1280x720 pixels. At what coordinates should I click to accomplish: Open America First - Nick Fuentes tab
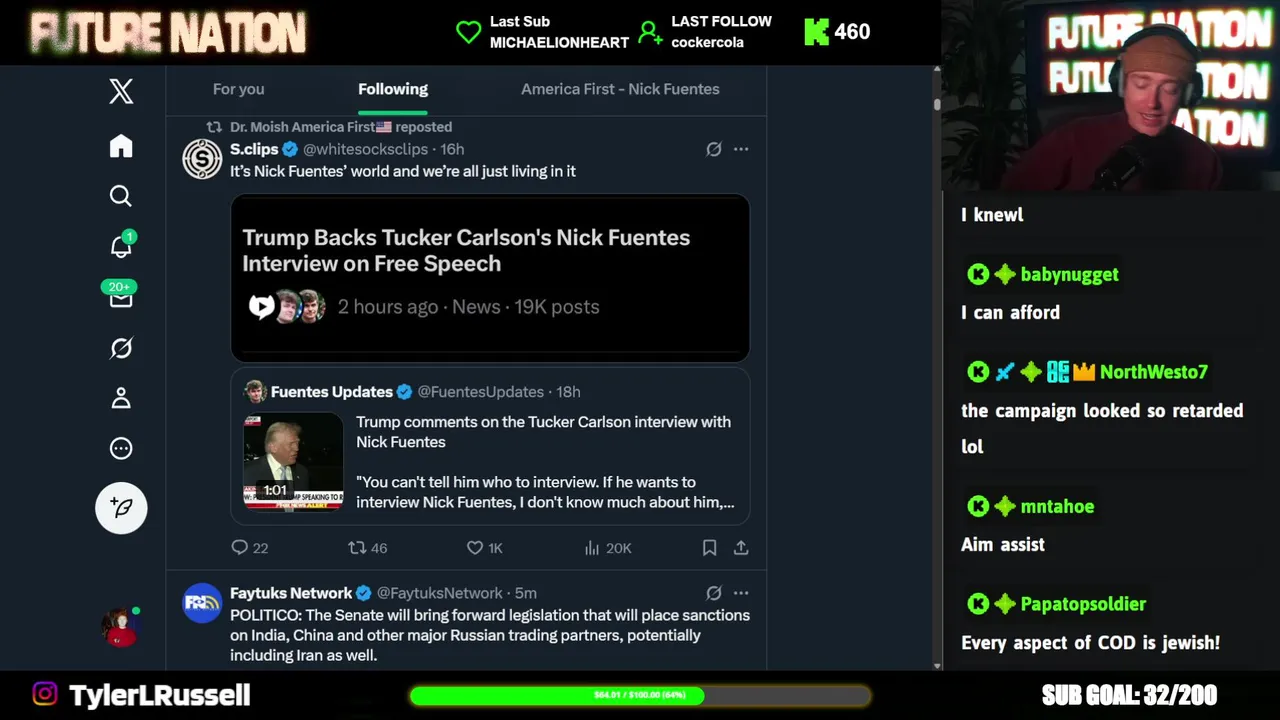[620, 89]
